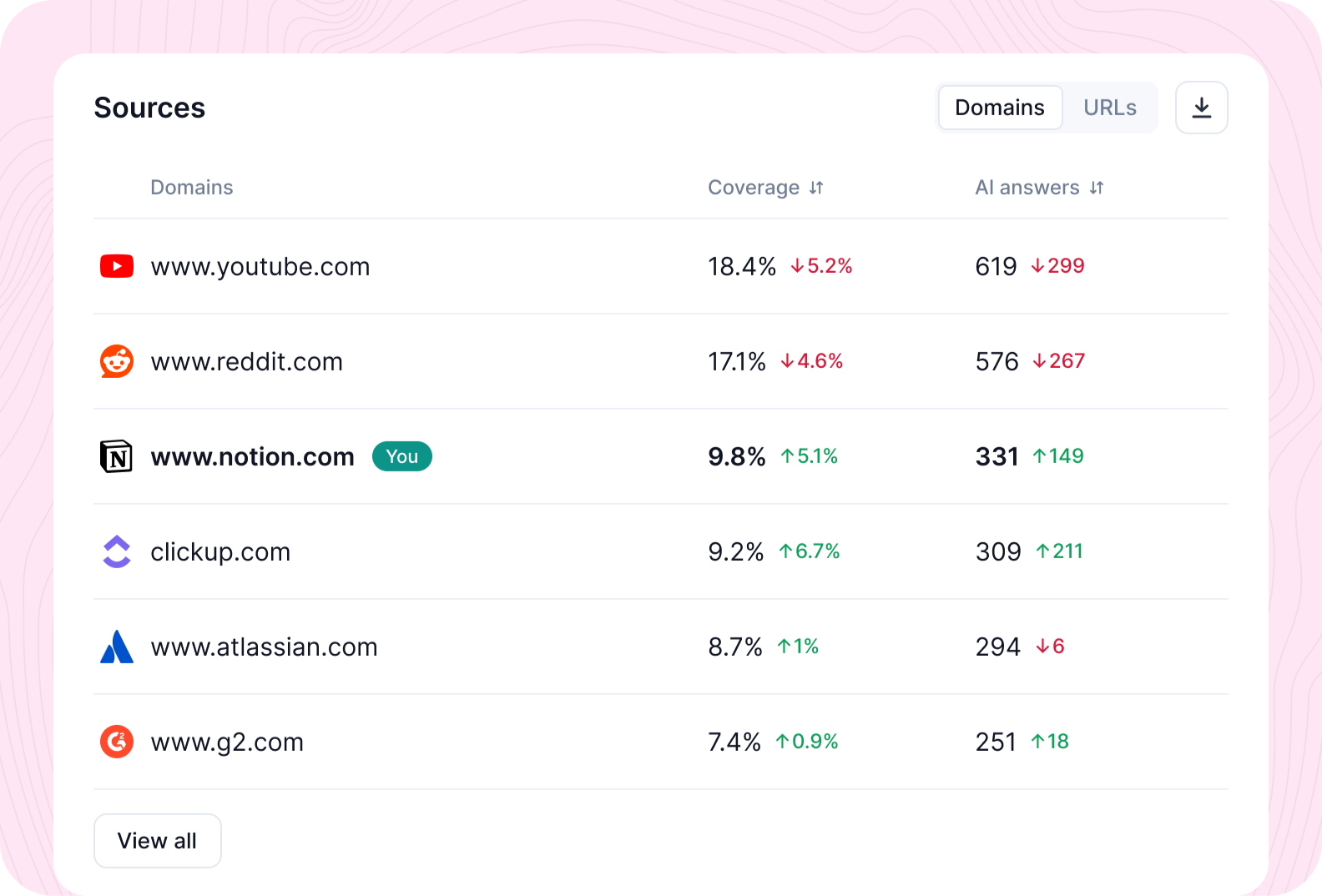This screenshot has width=1322, height=896.
Task: Click Reddit coverage change 4.6%
Action: (x=812, y=361)
